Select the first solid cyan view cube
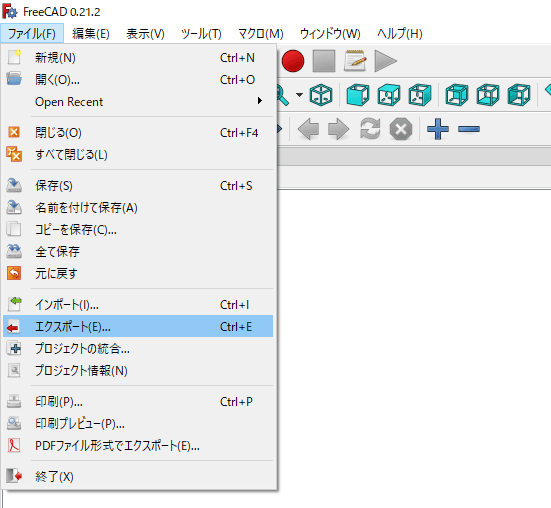Screen dimensions: 551x508 click(x=358, y=95)
